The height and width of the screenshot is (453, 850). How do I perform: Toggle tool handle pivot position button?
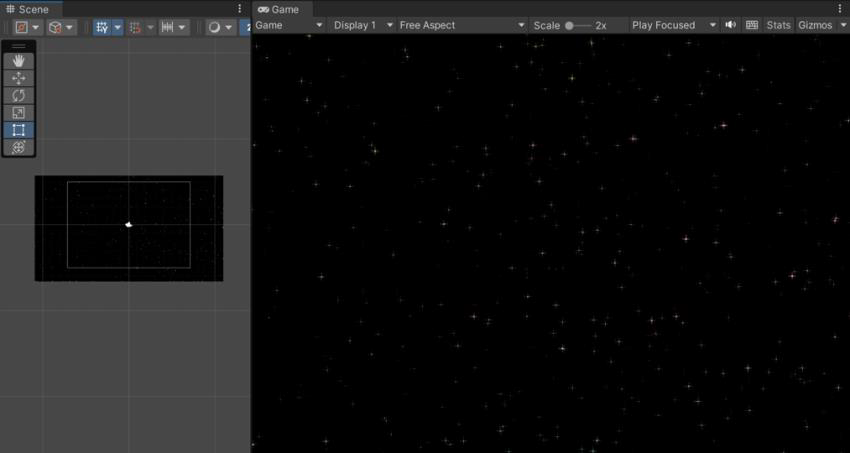click(22, 27)
